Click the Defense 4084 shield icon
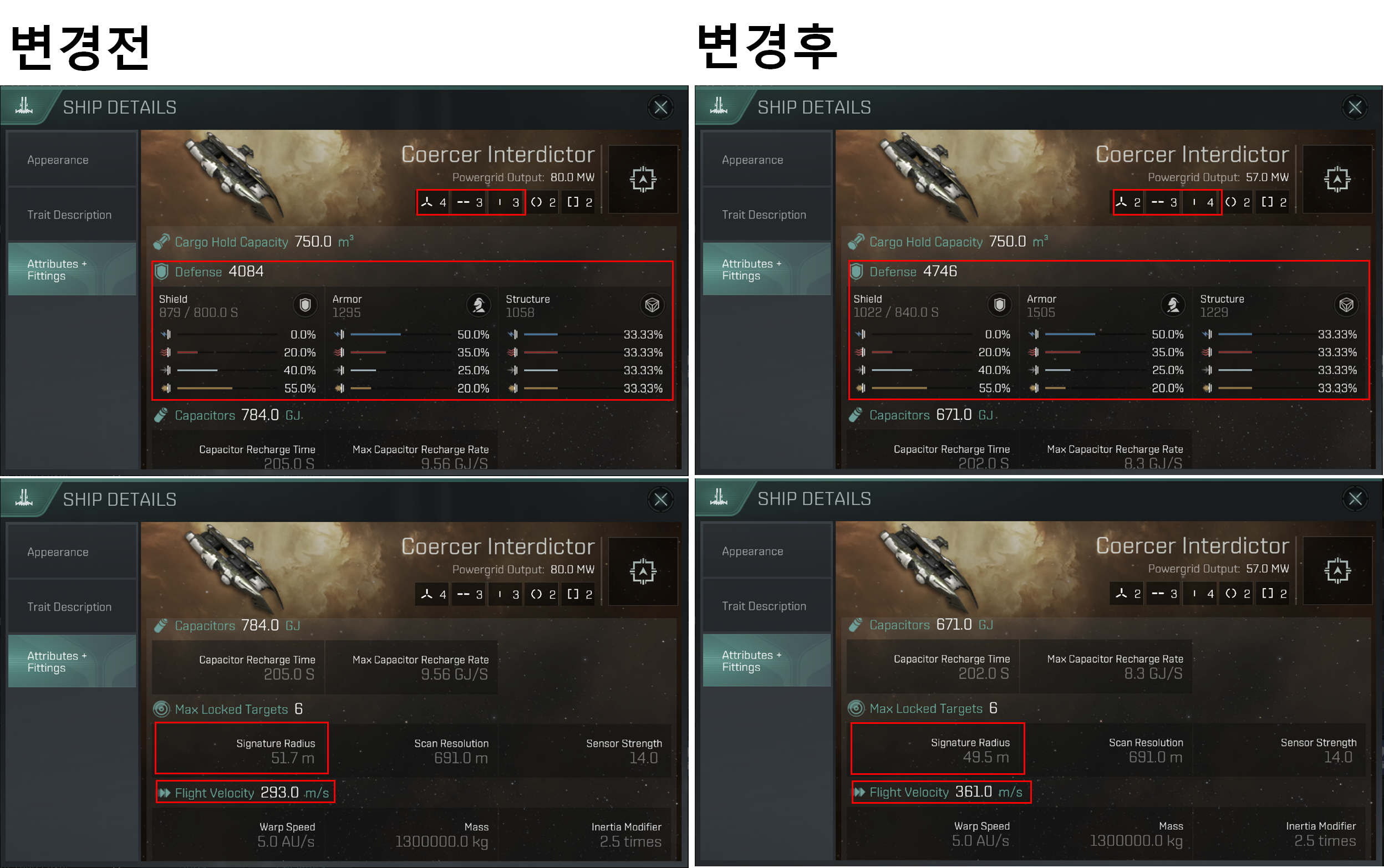 pyautogui.click(x=162, y=272)
